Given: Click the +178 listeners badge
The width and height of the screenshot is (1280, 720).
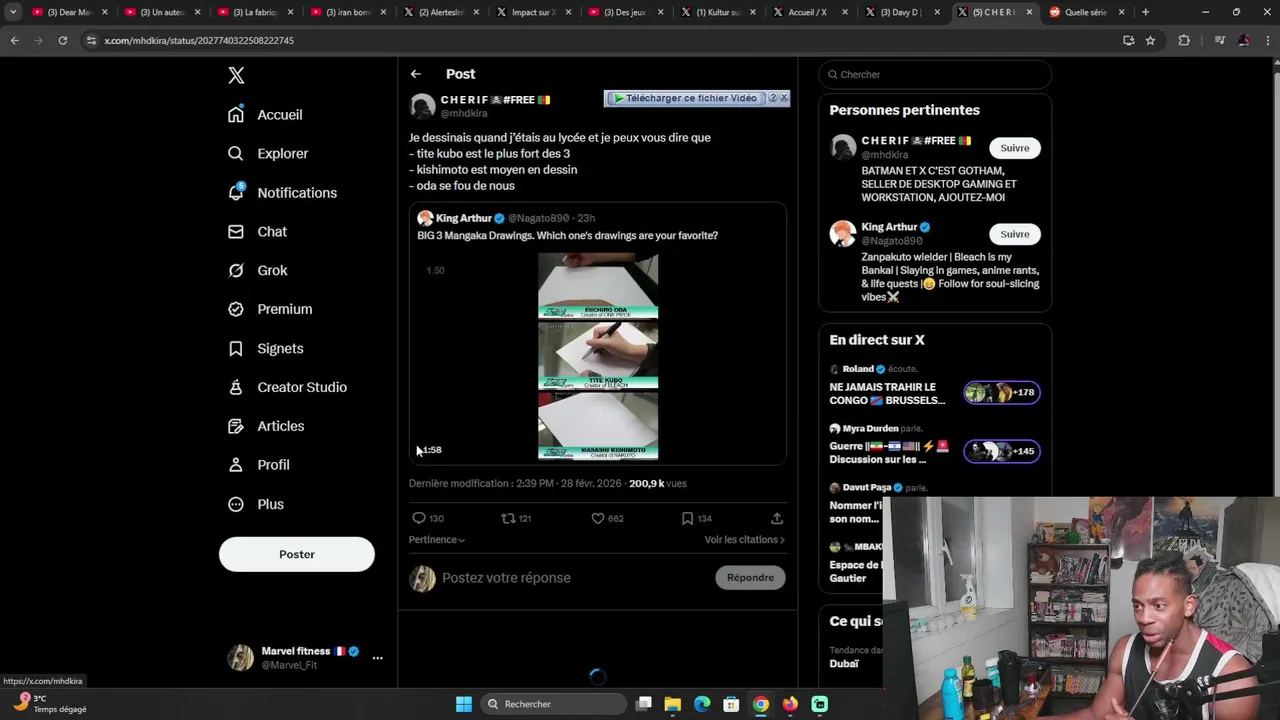Looking at the screenshot, I should [x=1002, y=393].
